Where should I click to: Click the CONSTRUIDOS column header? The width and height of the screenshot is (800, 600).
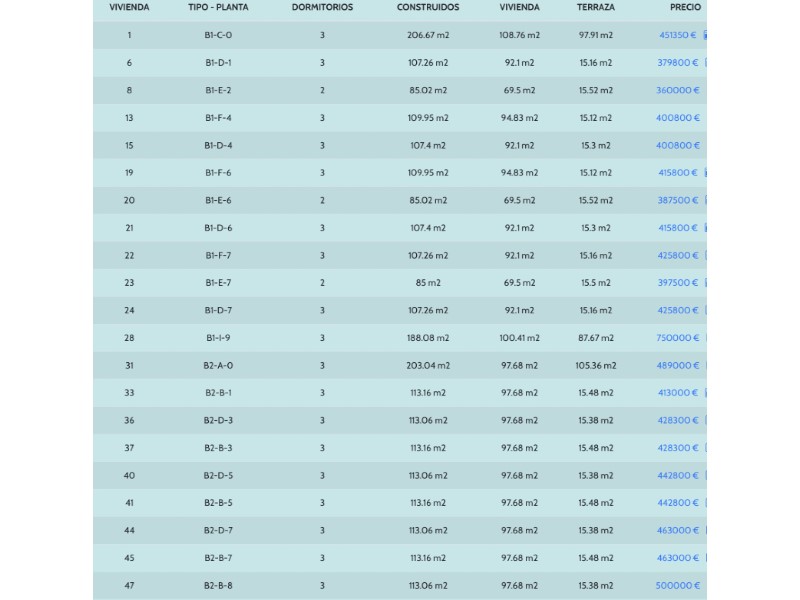(428, 7)
